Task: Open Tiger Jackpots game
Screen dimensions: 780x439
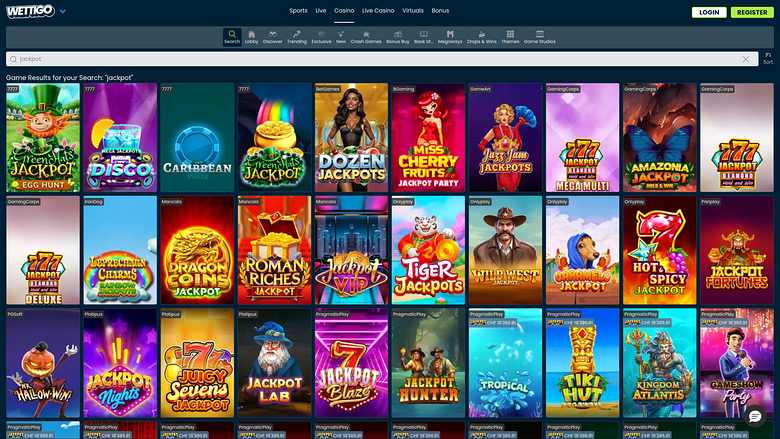Action: click(428, 250)
